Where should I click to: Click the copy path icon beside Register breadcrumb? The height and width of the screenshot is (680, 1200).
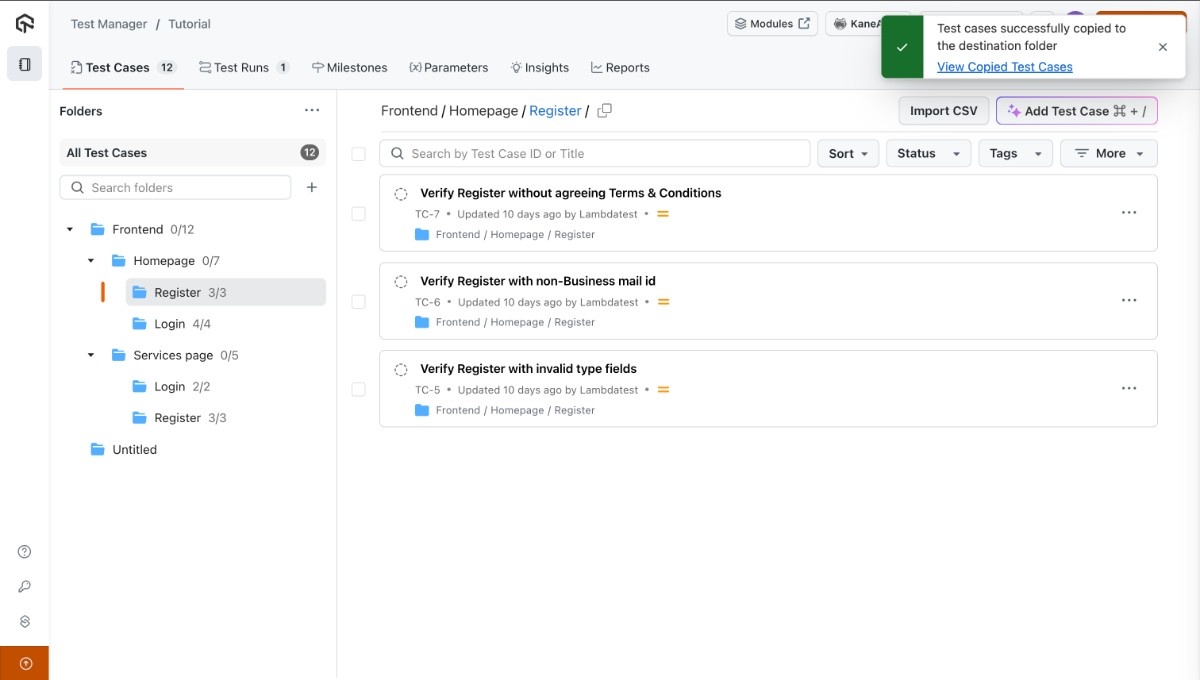pyautogui.click(x=604, y=111)
